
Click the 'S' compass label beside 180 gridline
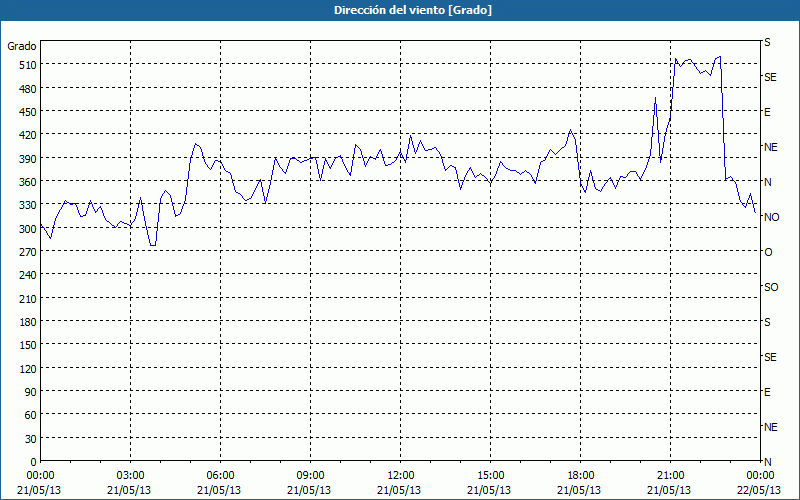(x=767, y=322)
